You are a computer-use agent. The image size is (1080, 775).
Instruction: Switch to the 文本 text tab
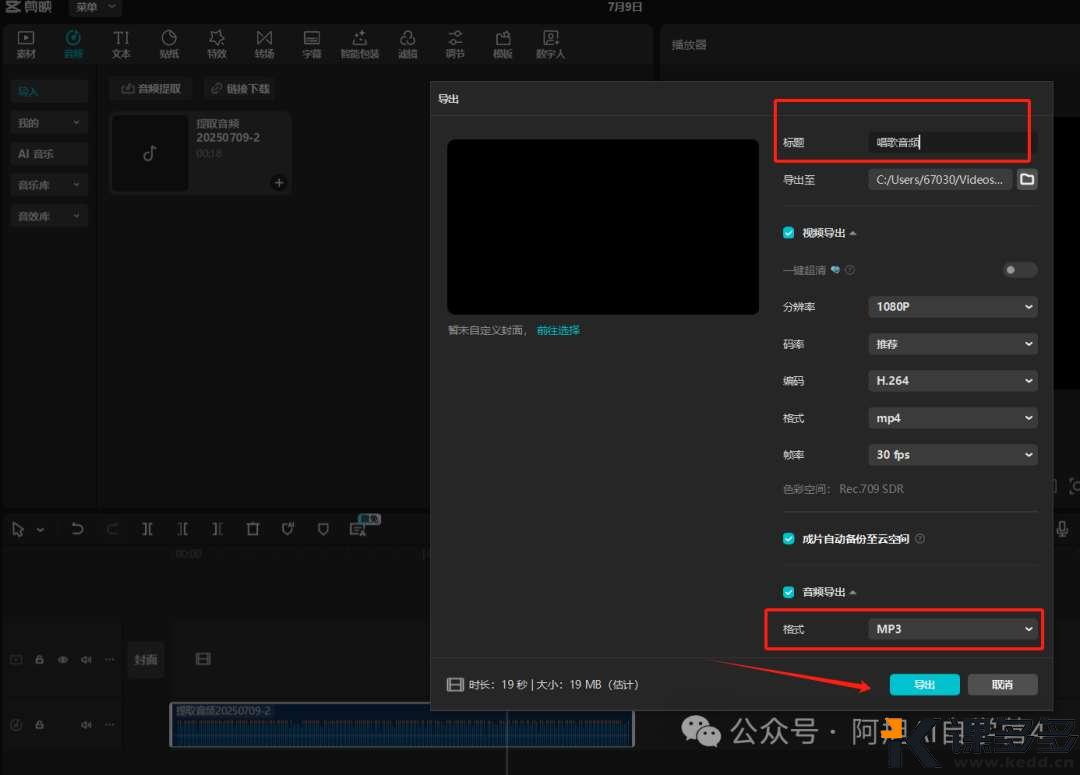click(x=121, y=44)
